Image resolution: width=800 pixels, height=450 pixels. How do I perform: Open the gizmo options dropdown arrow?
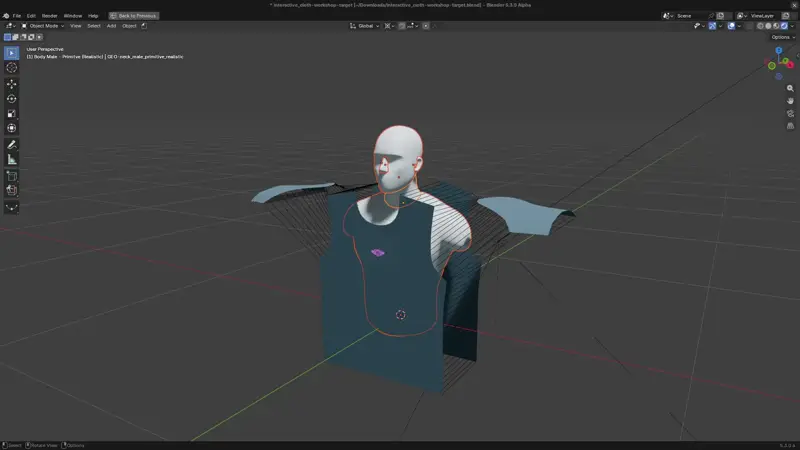tap(720, 26)
